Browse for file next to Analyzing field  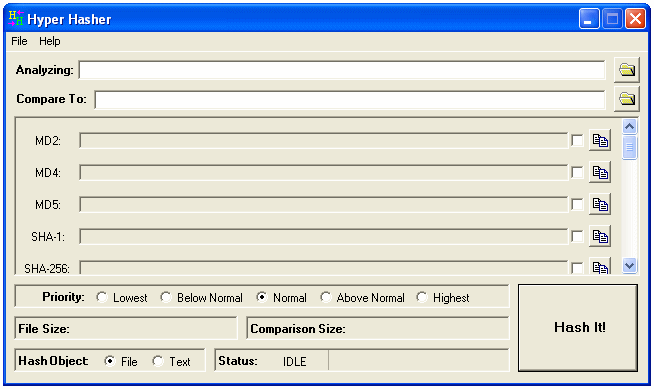click(x=626, y=70)
